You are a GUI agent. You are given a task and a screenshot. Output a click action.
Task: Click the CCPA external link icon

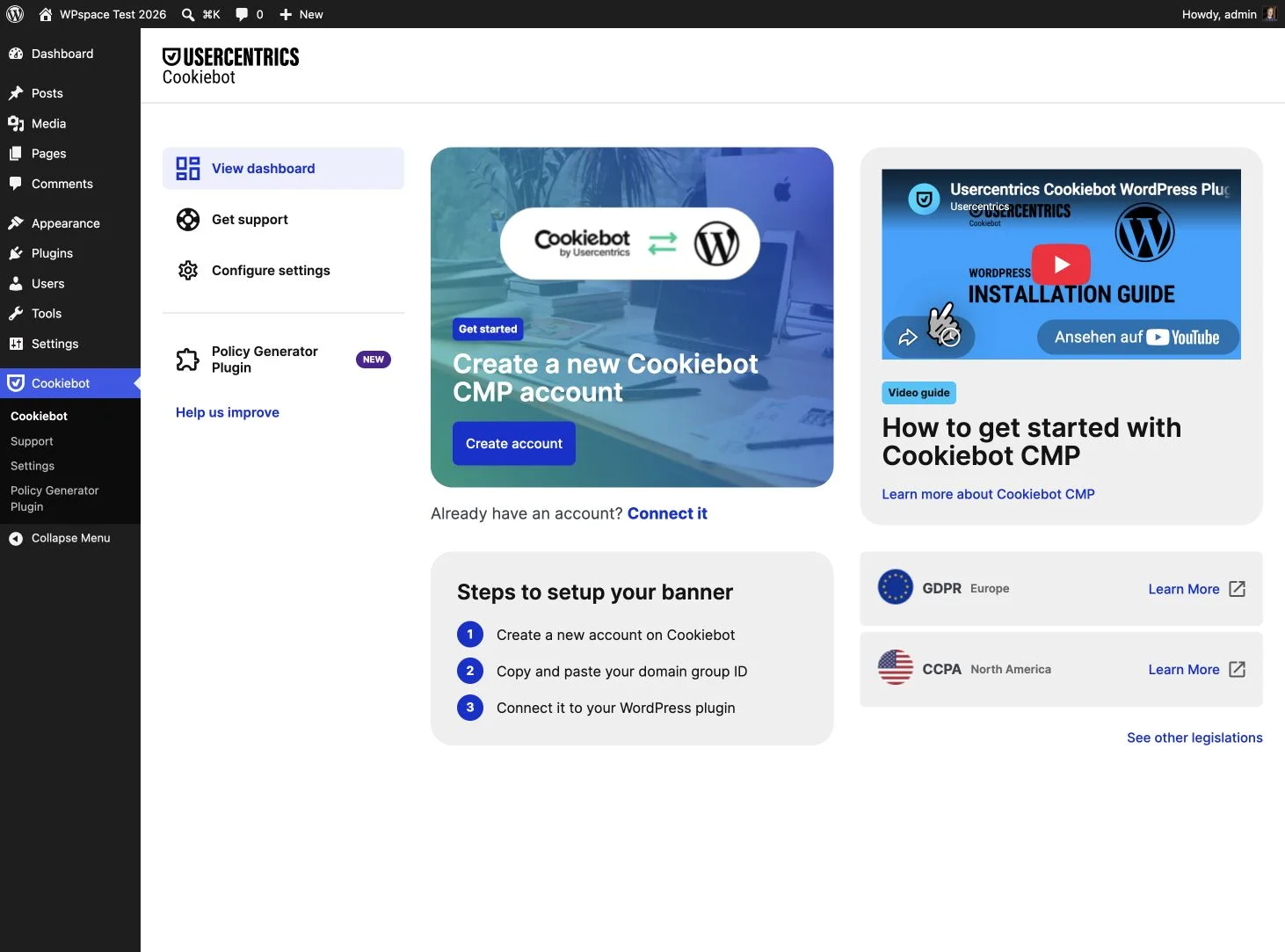(1238, 670)
